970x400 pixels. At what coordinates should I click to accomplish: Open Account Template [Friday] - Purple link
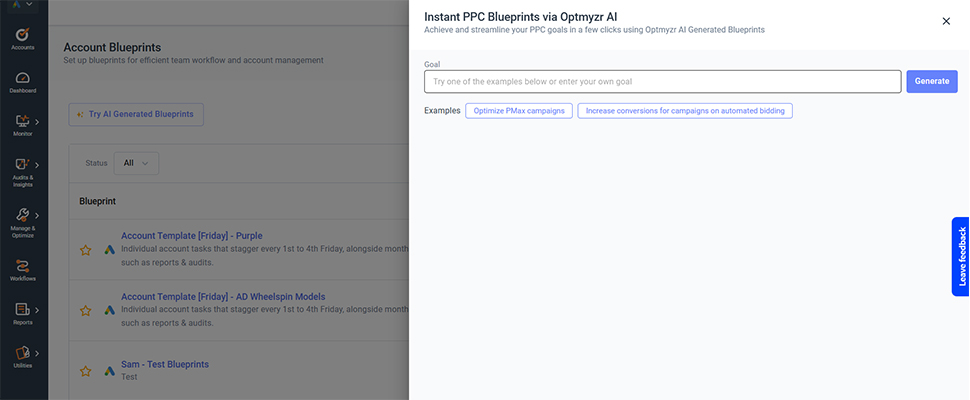(x=192, y=236)
